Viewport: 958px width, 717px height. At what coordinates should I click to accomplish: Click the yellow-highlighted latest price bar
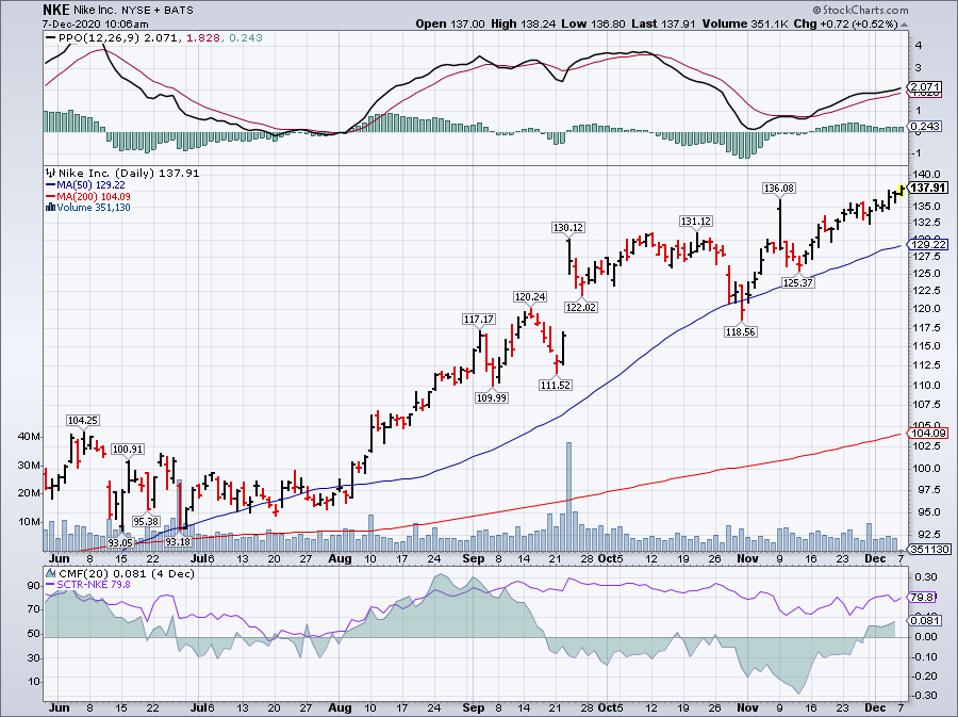[x=902, y=190]
